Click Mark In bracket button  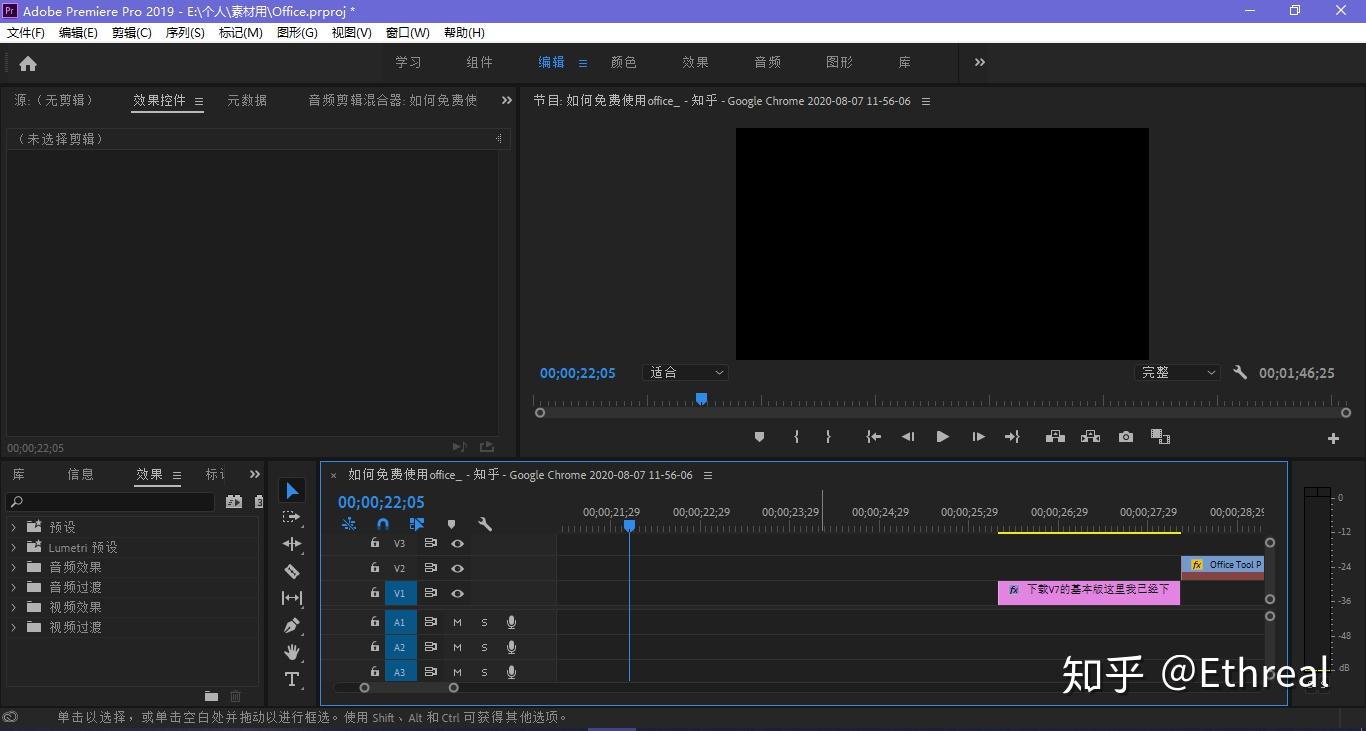[x=796, y=437]
